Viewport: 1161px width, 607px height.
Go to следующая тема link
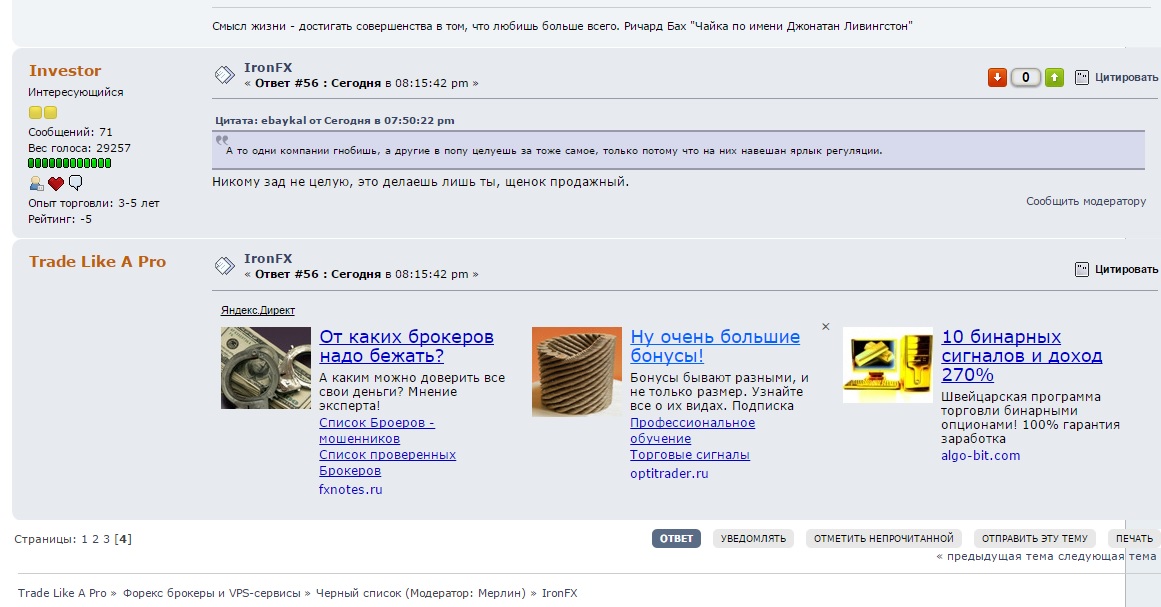(1105, 557)
